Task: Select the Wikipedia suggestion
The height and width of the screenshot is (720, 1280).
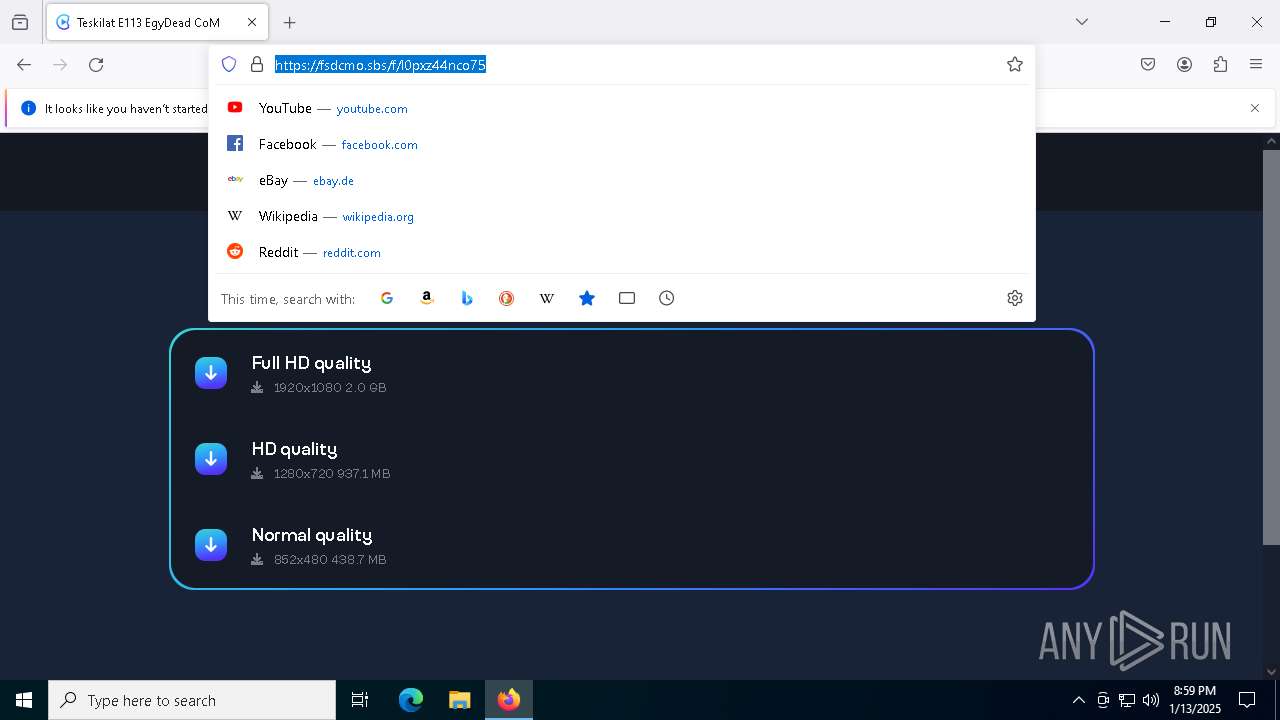Action: click(622, 216)
